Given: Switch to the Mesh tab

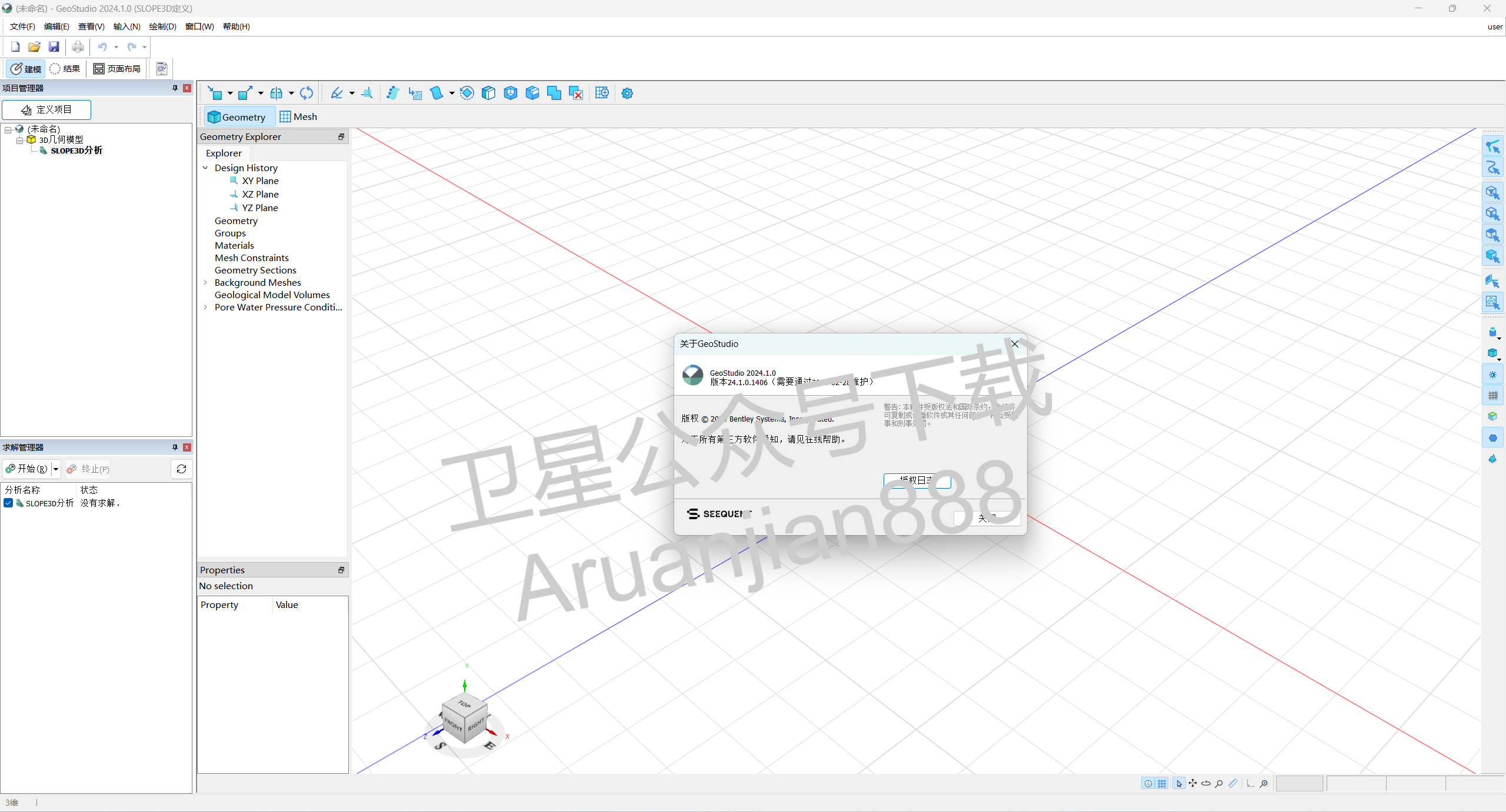Looking at the screenshot, I should tap(298, 116).
